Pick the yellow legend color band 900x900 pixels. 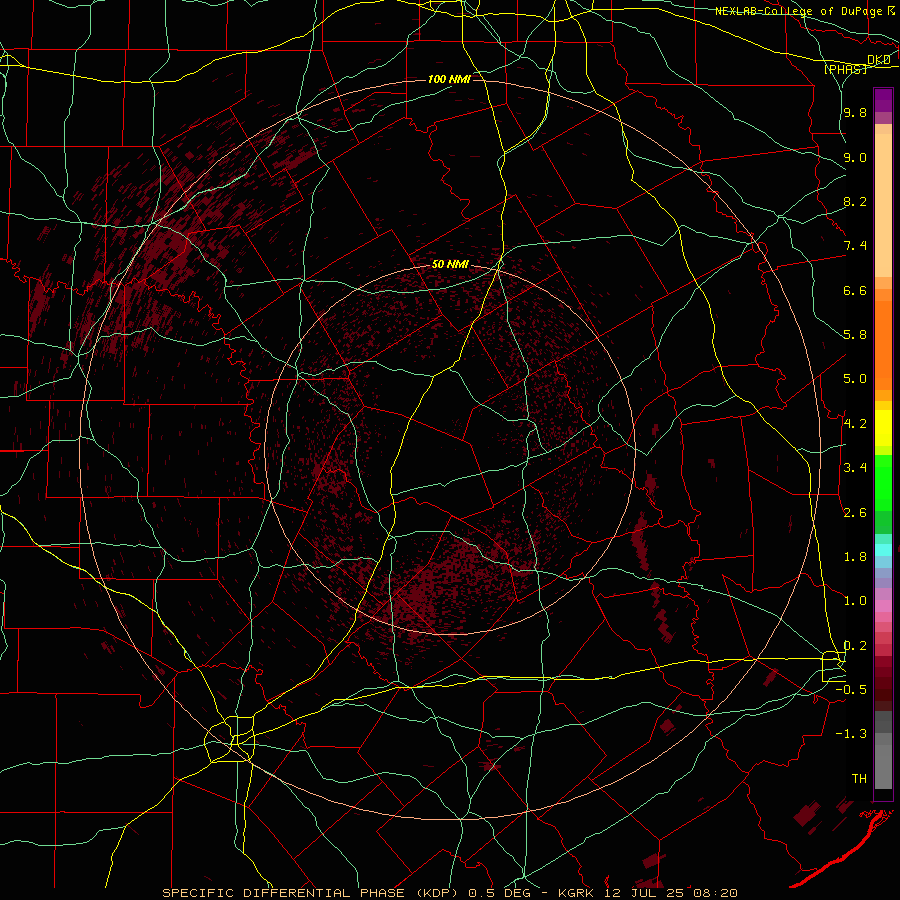[x=883, y=428]
